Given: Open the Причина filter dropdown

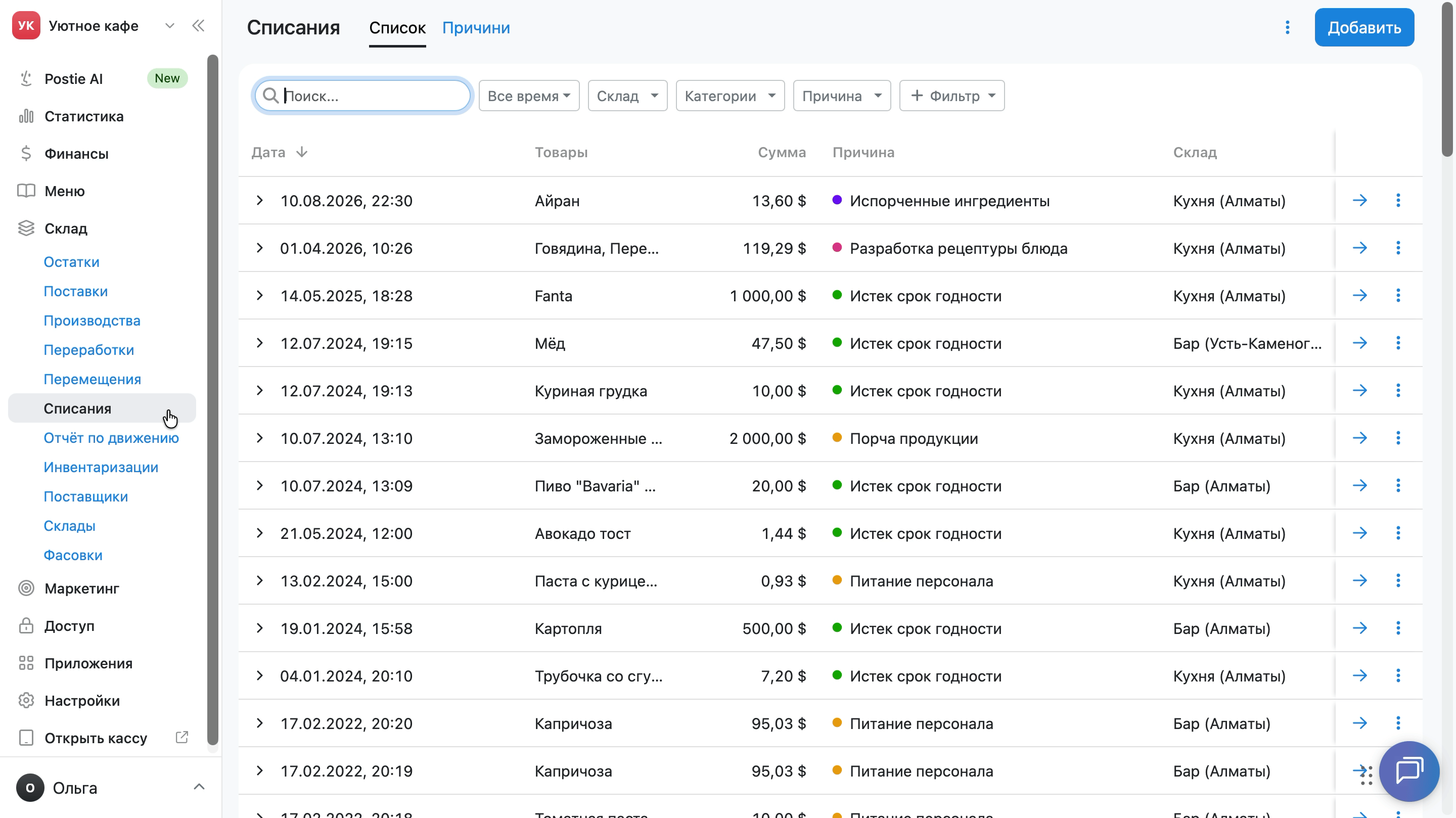Looking at the screenshot, I should click(x=842, y=96).
